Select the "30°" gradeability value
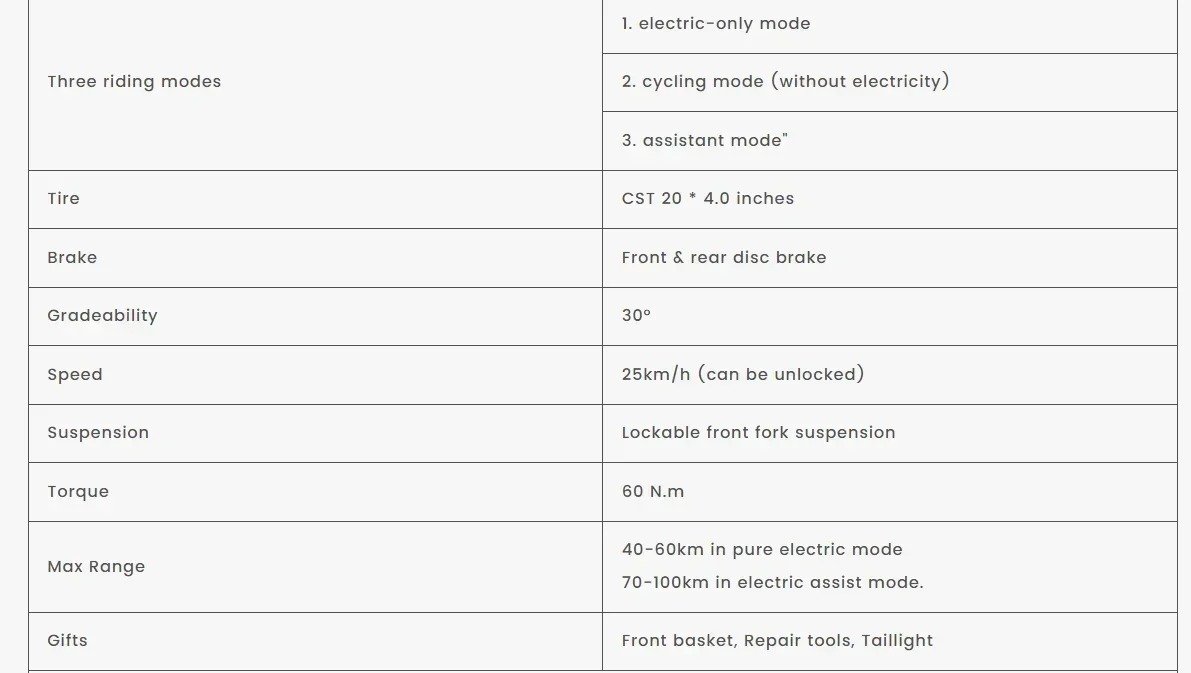The image size is (1191, 673). pyautogui.click(x=636, y=316)
